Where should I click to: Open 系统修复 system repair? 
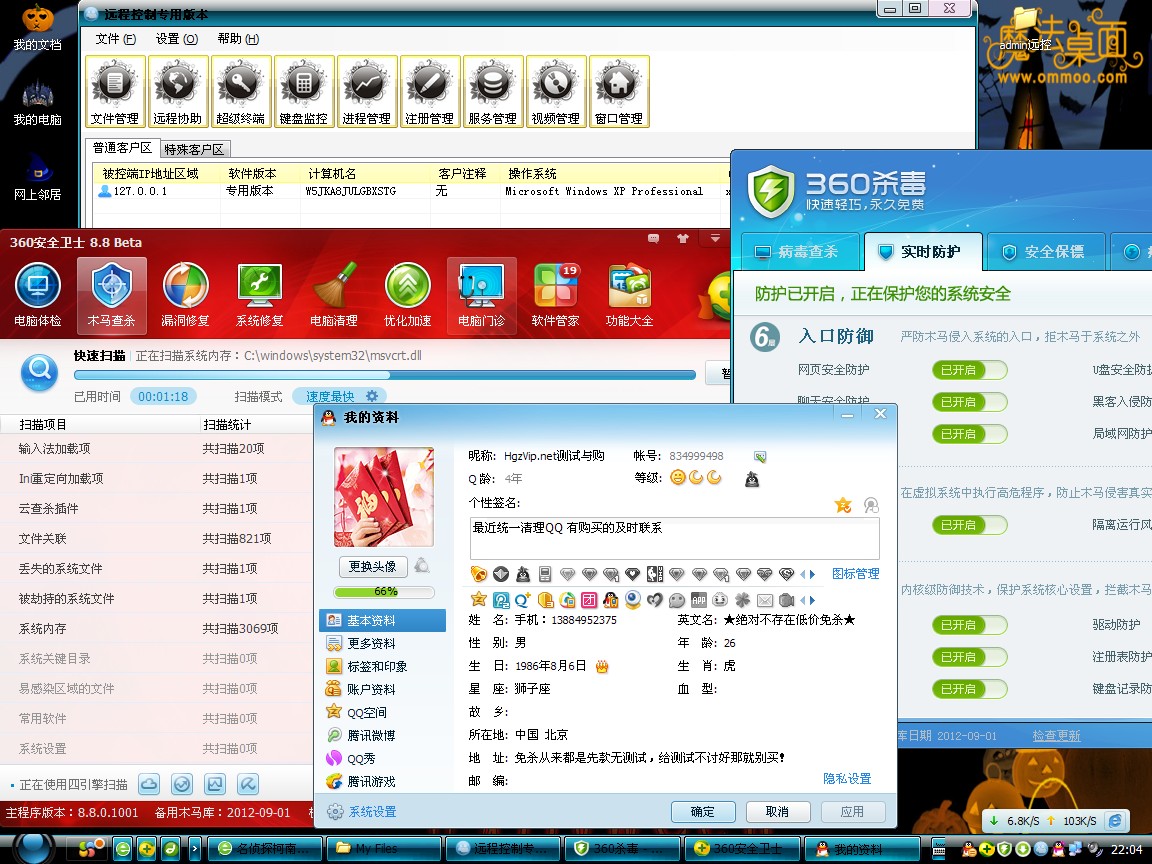pyautogui.click(x=259, y=295)
